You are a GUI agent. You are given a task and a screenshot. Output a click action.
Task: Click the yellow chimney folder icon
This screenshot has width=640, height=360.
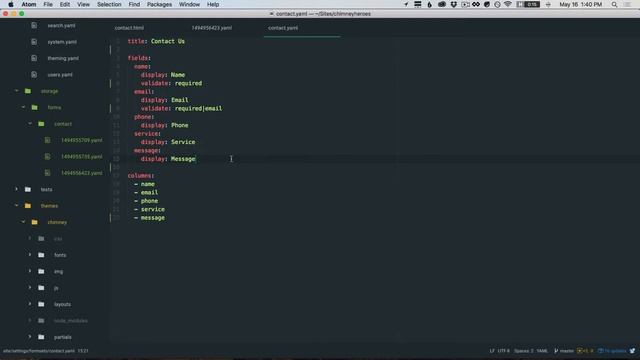click(35, 222)
